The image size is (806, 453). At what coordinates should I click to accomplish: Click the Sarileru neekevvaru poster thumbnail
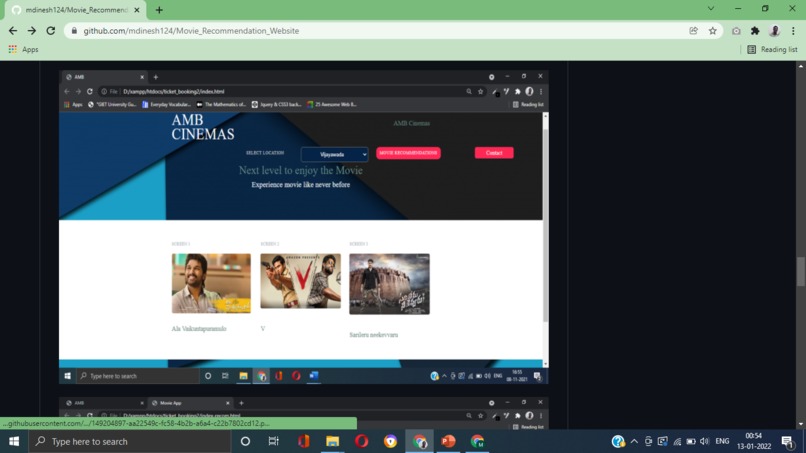[x=389, y=284]
